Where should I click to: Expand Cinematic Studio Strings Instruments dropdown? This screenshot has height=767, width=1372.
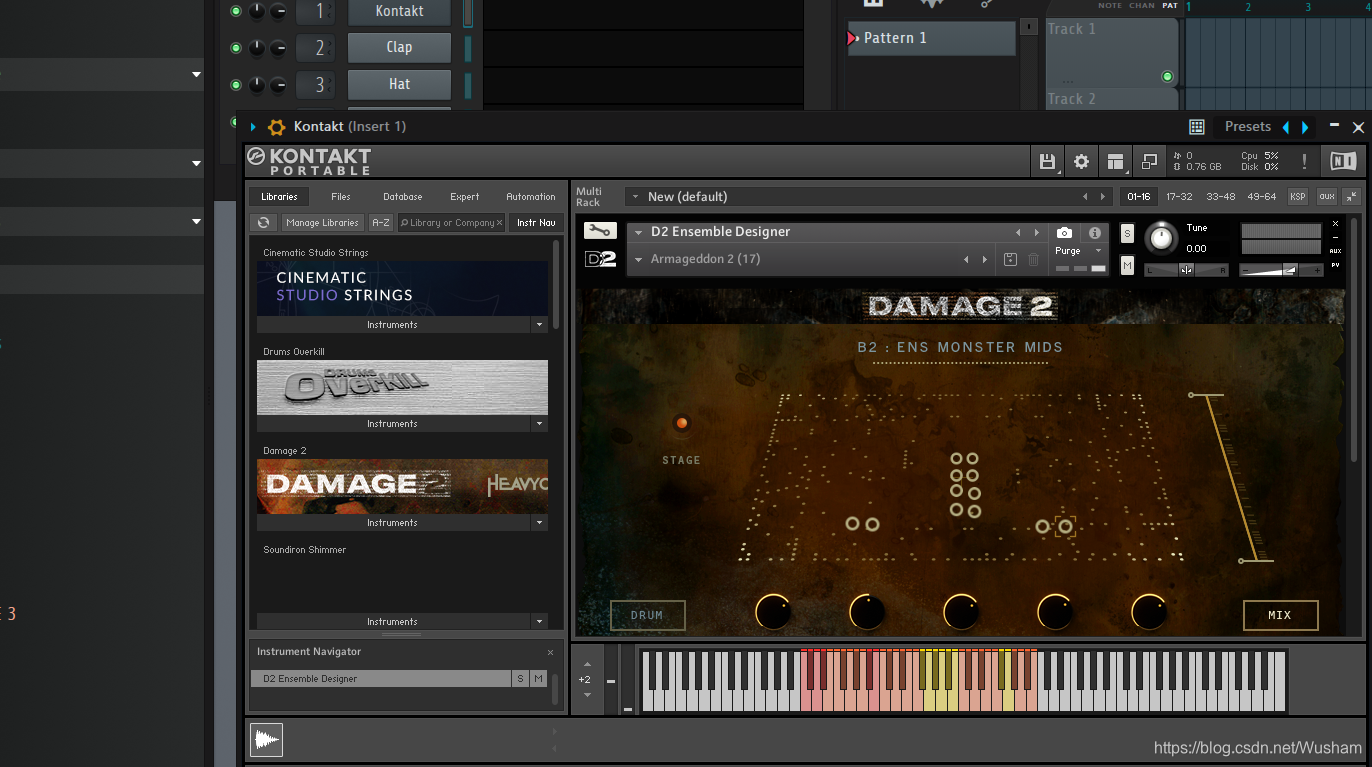pyautogui.click(x=540, y=325)
